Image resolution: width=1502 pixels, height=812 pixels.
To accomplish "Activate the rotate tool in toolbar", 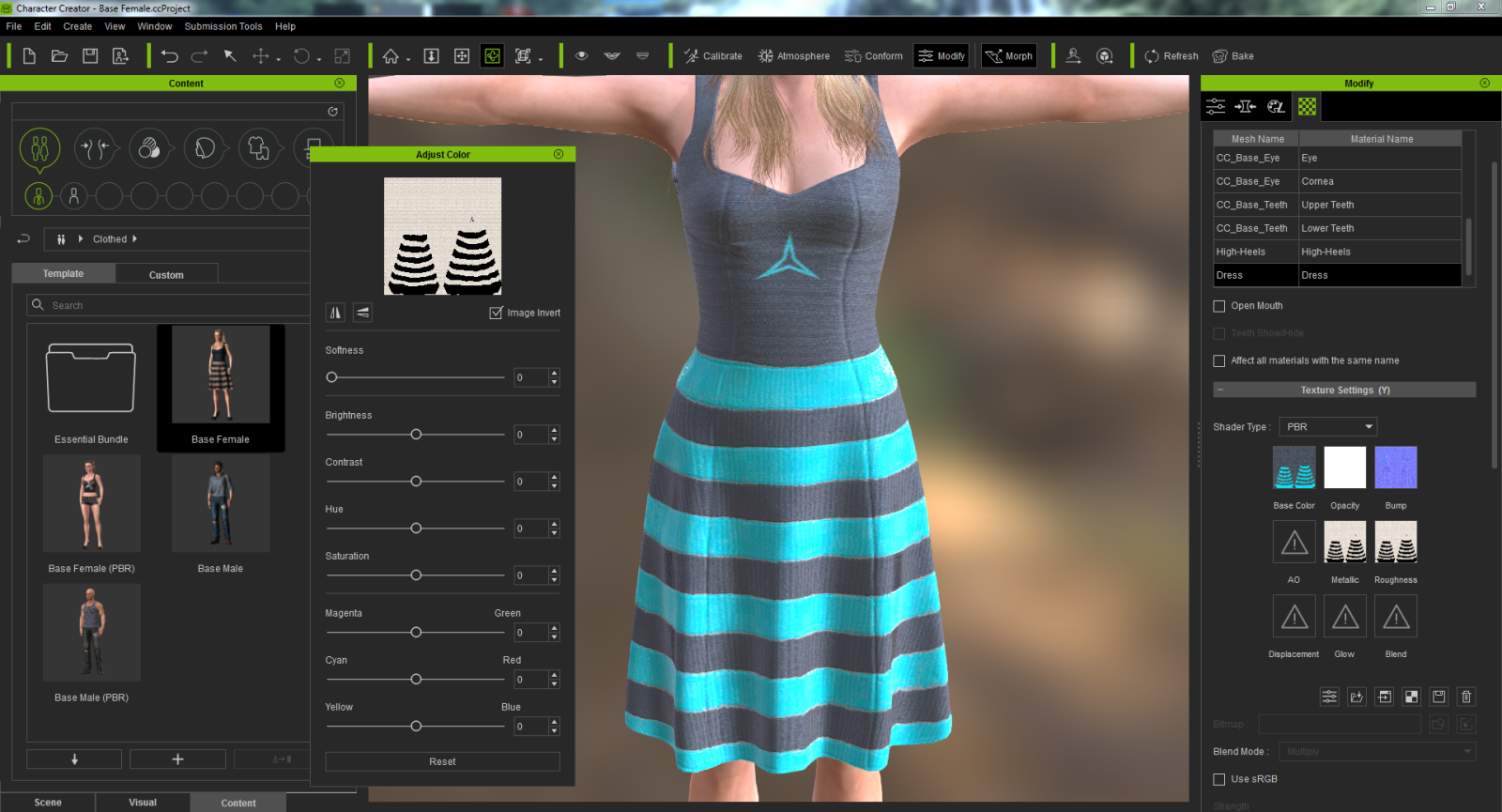I will point(301,56).
